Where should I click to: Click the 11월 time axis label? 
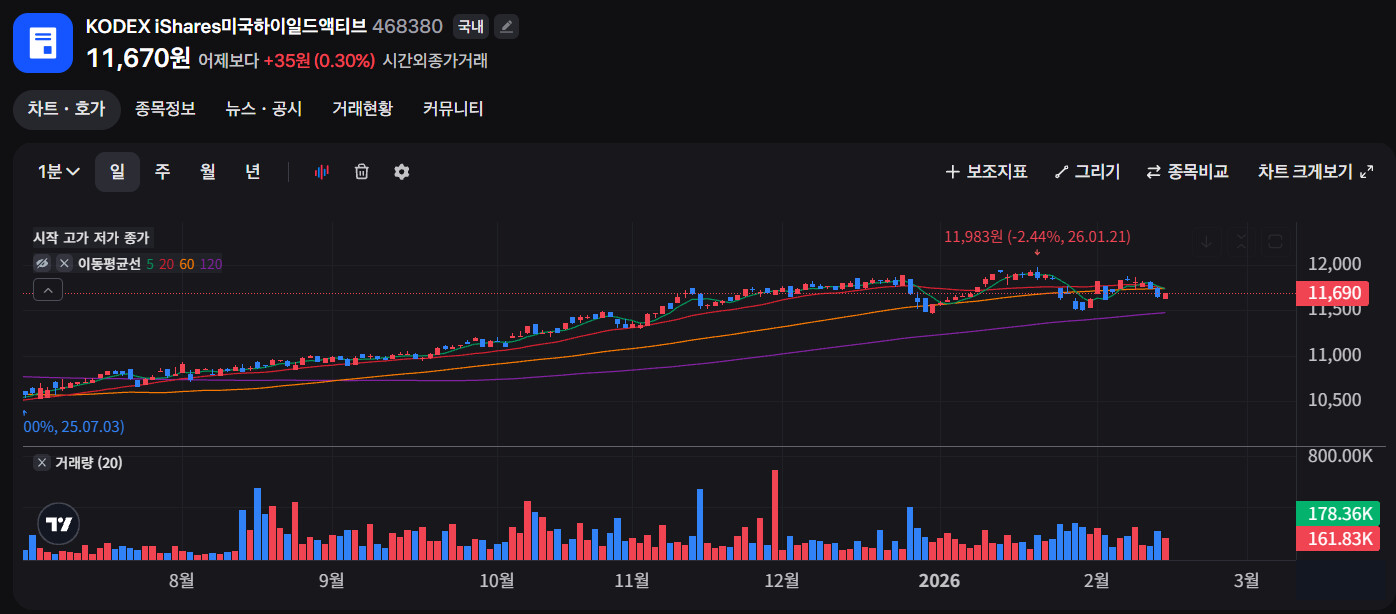pos(632,581)
